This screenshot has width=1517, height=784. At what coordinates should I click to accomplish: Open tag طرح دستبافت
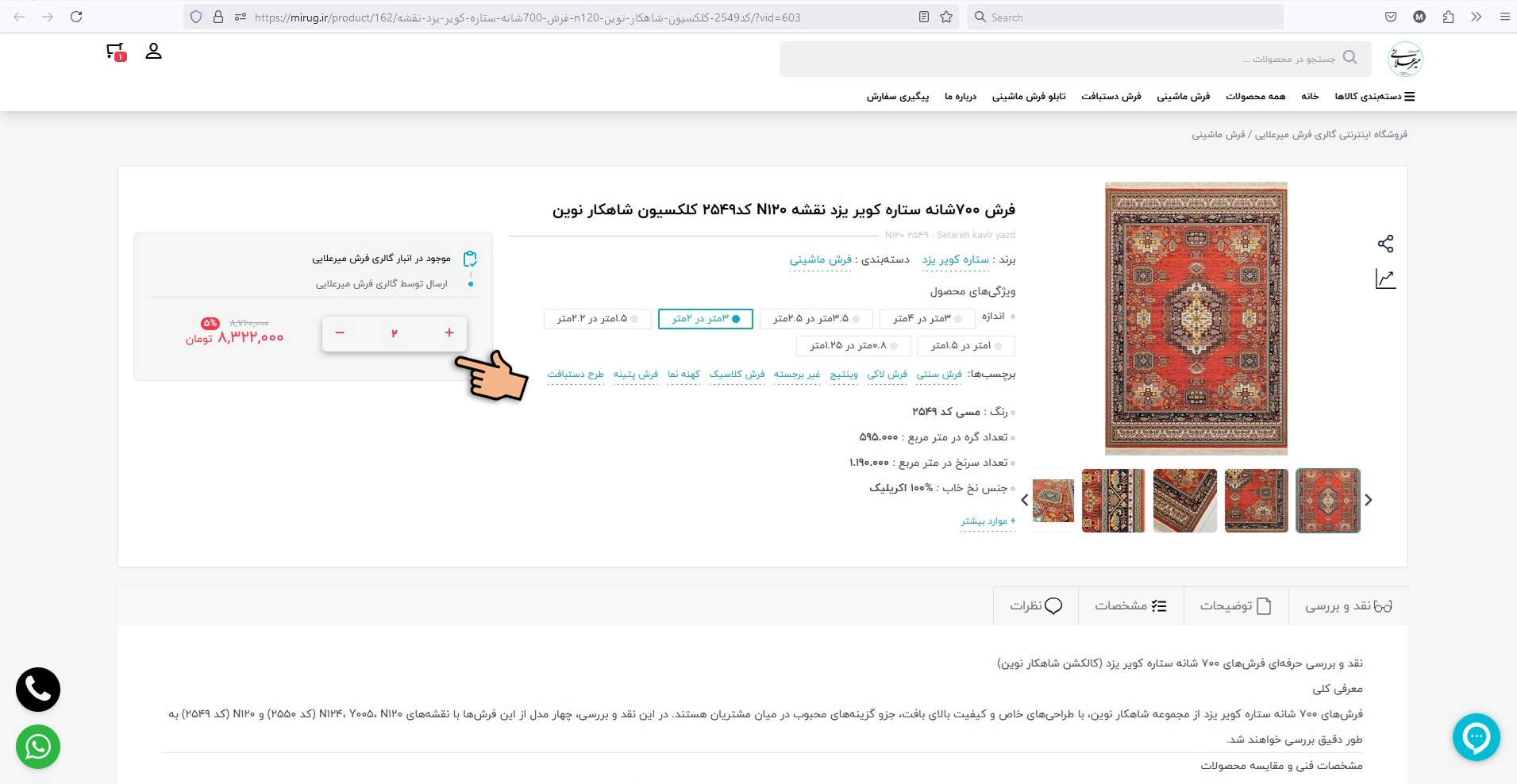click(x=576, y=375)
